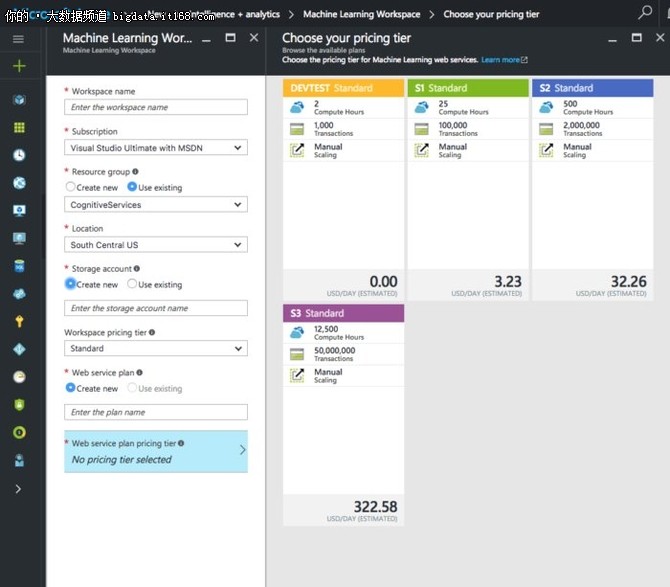
Task: Click the Workspace pricing tier info icon
Action: 152,332
